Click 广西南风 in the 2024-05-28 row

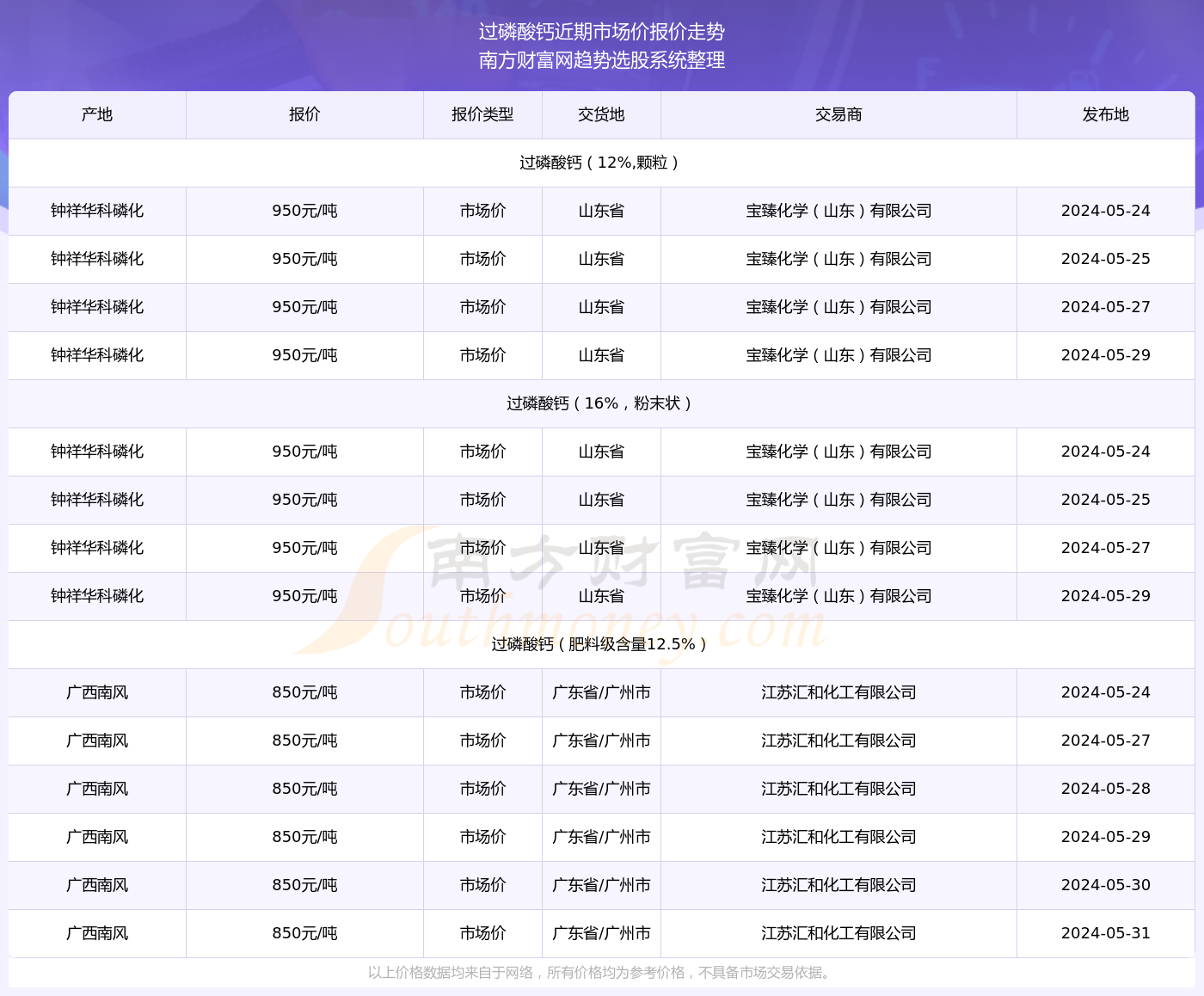click(x=97, y=789)
